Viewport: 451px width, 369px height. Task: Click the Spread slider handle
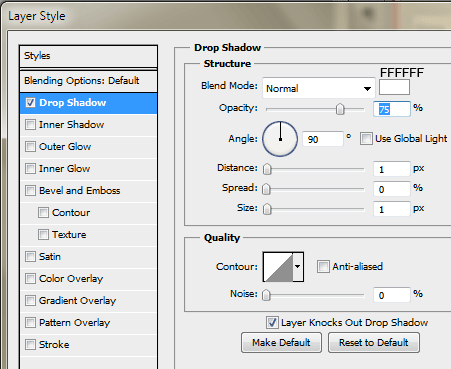pos(266,189)
